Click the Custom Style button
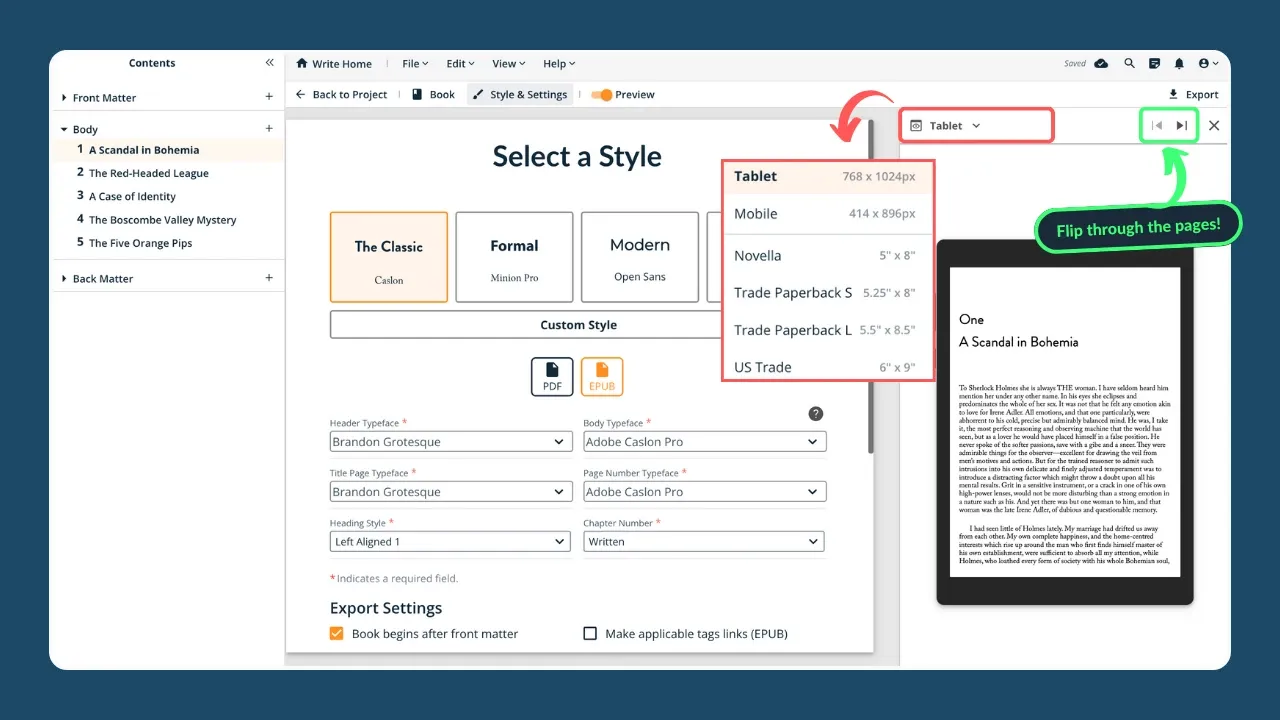The height and width of the screenshot is (720, 1280). pyautogui.click(x=578, y=325)
